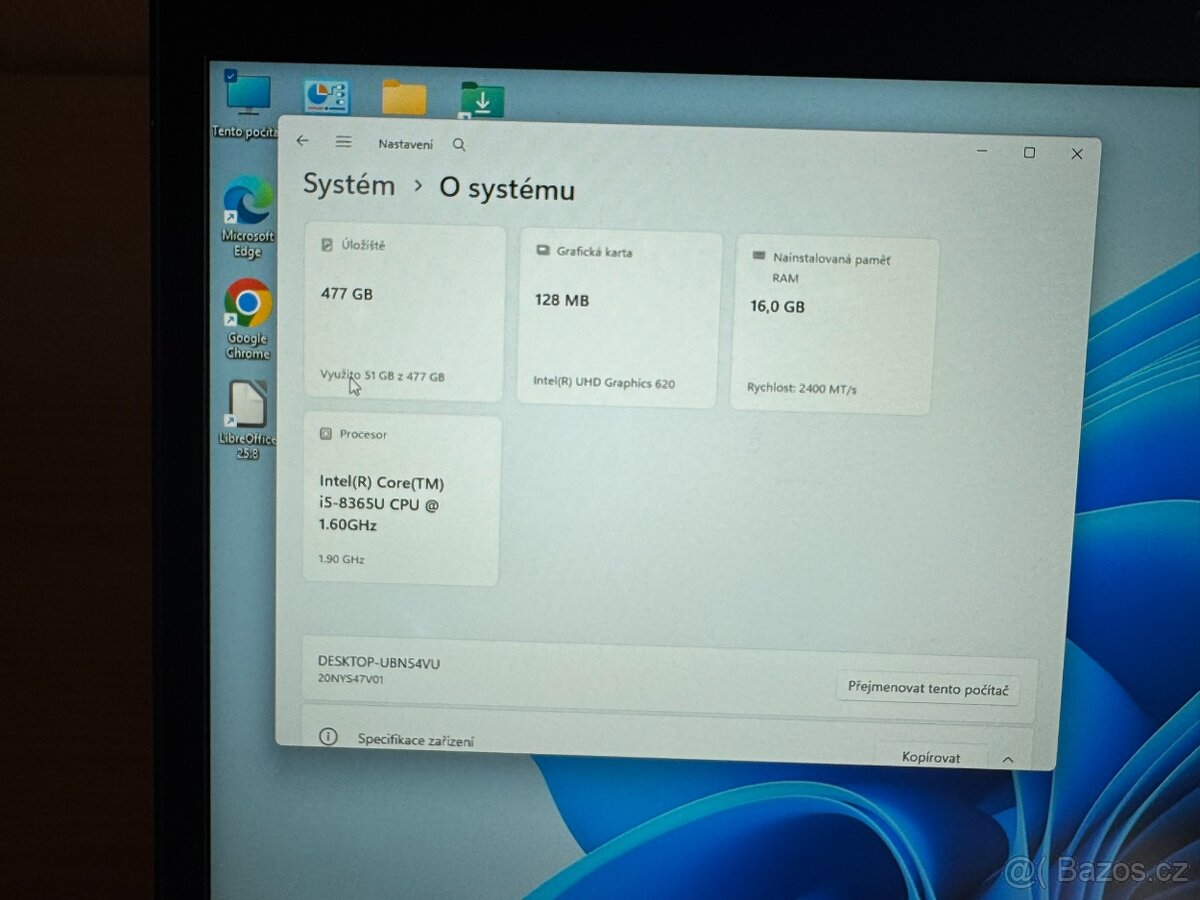Click the search magnifier icon in Settings
This screenshot has height=900, width=1200.
[459, 145]
